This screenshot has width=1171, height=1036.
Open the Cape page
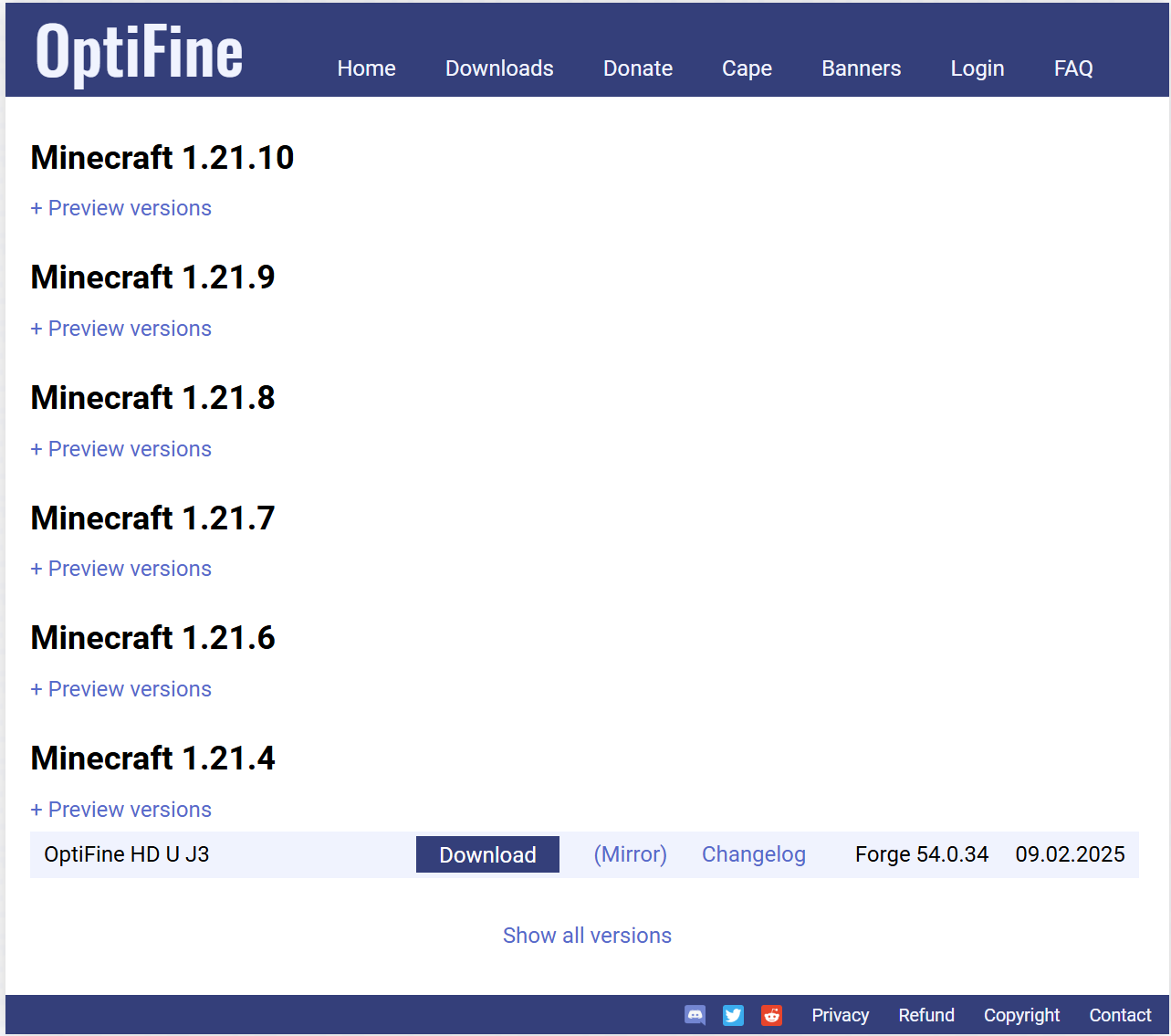747,68
